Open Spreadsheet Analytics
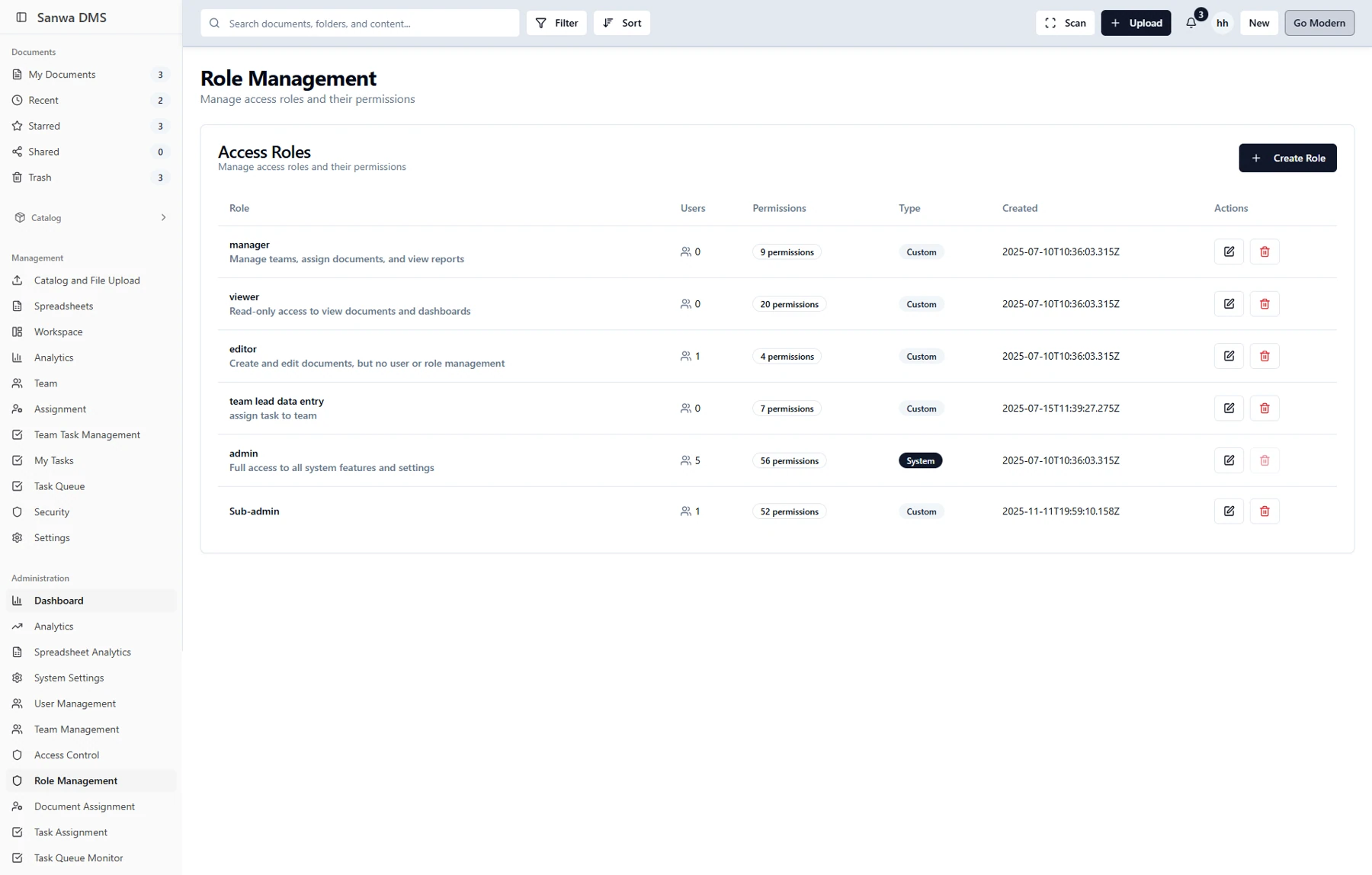The width and height of the screenshot is (1372, 875). point(91,652)
